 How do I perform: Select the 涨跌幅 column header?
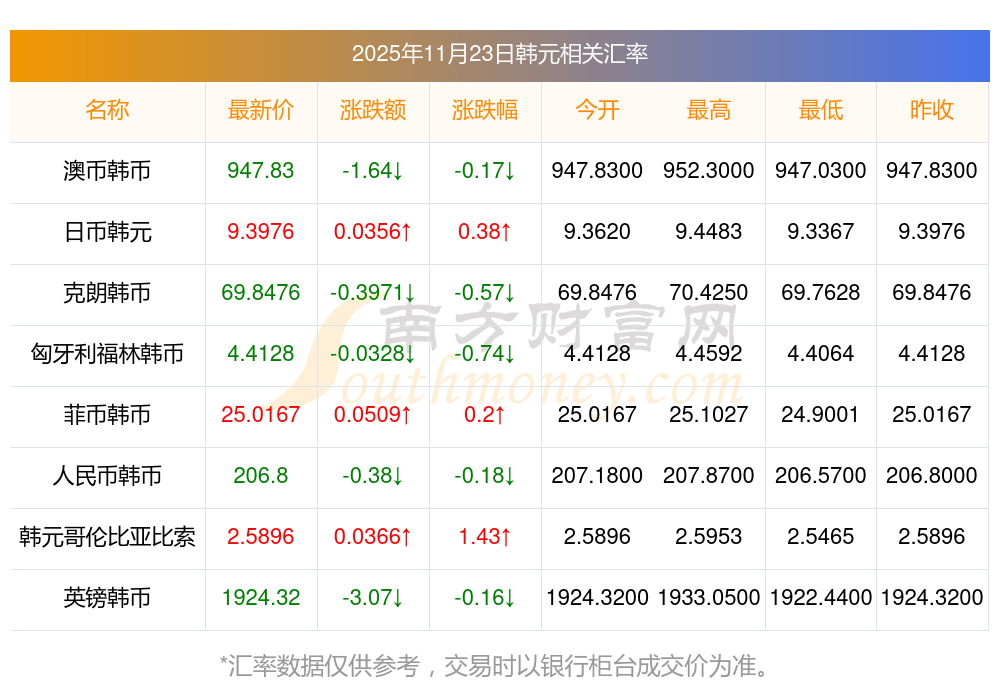click(x=485, y=110)
